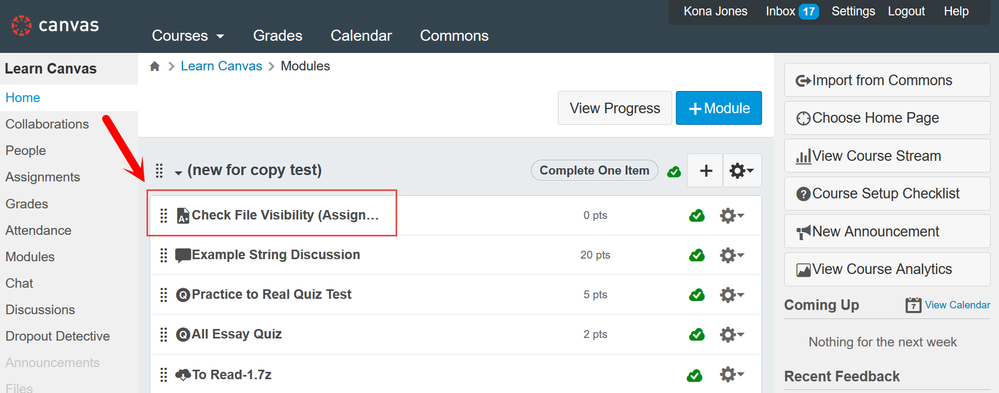This screenshot has height=393, width=999.
Task: Go to the home breadcrumb icon
Action: click(x=154, y=66)
